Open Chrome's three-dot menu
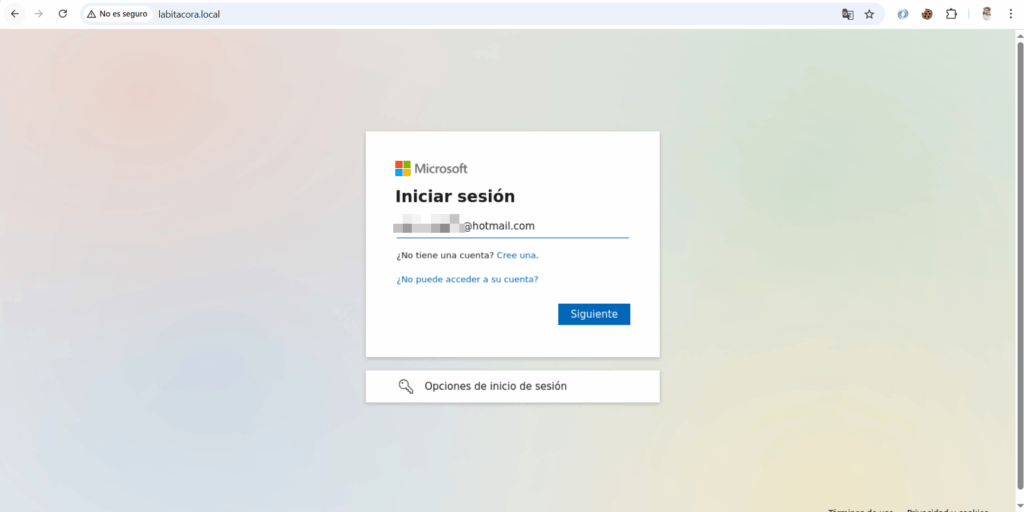Viewport: 1024px width, 512px height. pos(1010,14)
